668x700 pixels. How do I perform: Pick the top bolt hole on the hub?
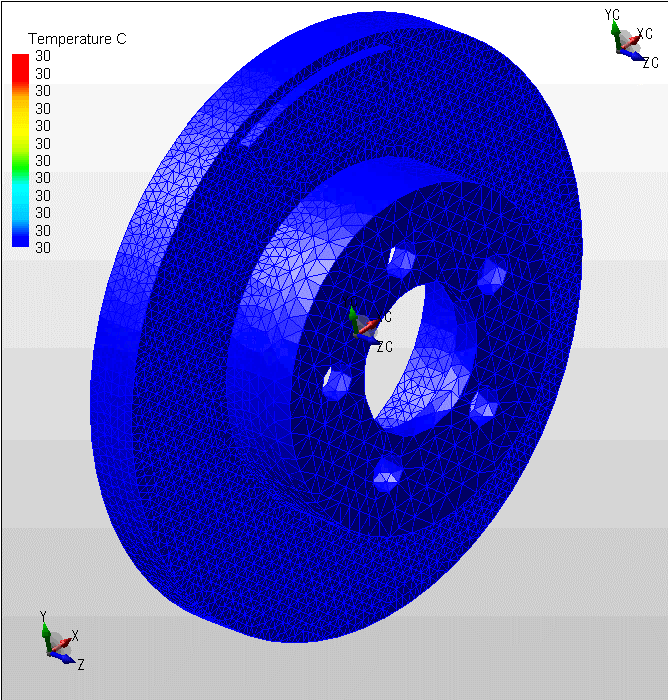401,262
